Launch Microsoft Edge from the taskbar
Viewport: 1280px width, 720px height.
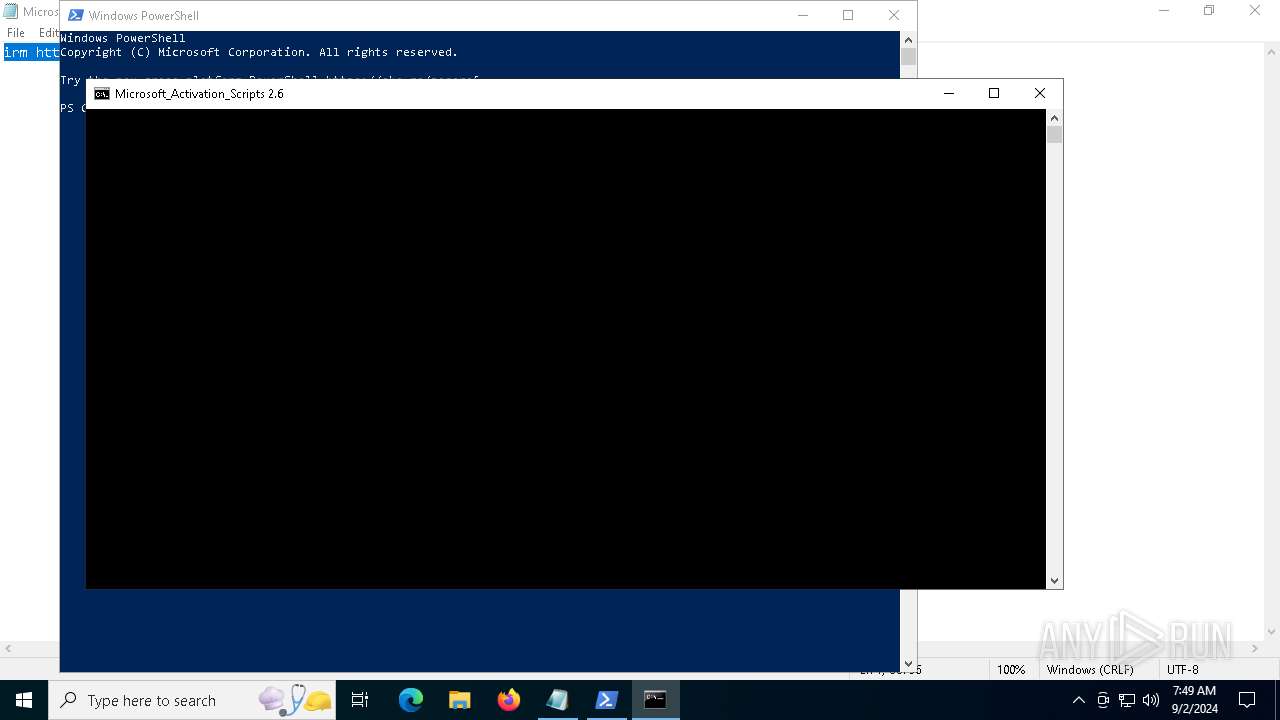411,700
